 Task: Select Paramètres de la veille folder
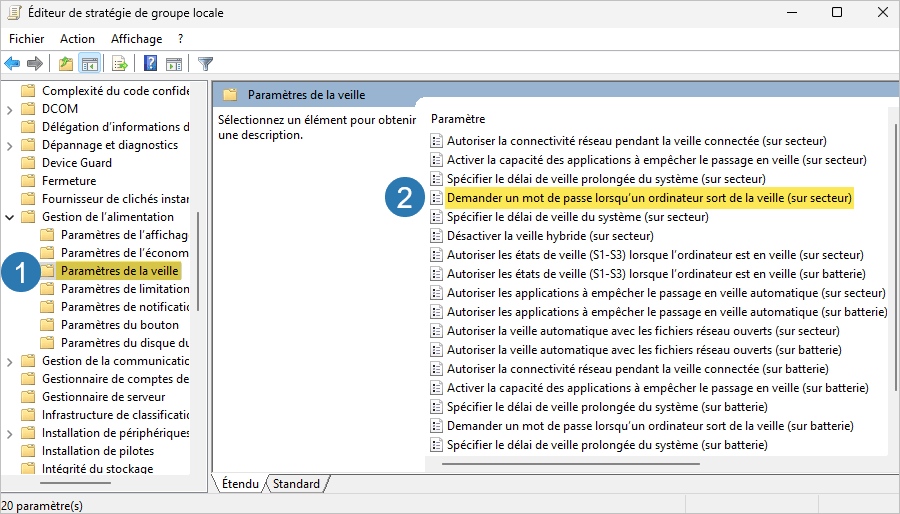[x=120, y=271]
